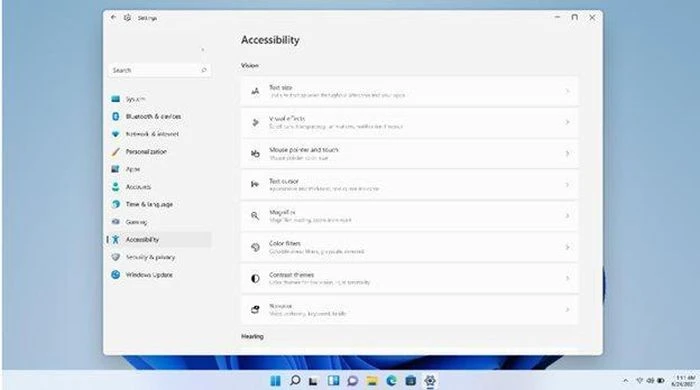Open the System category icon
This screenshot has height=390, width=700.
click(x=116, y=99)
